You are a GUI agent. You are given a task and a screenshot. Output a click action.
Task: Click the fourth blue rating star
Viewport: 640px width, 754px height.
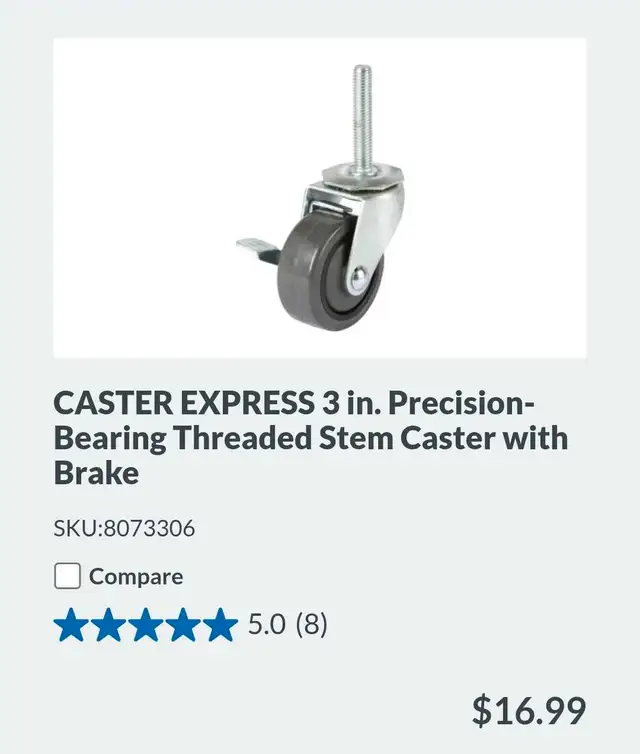pyautogui.click(x=183, y=625)
